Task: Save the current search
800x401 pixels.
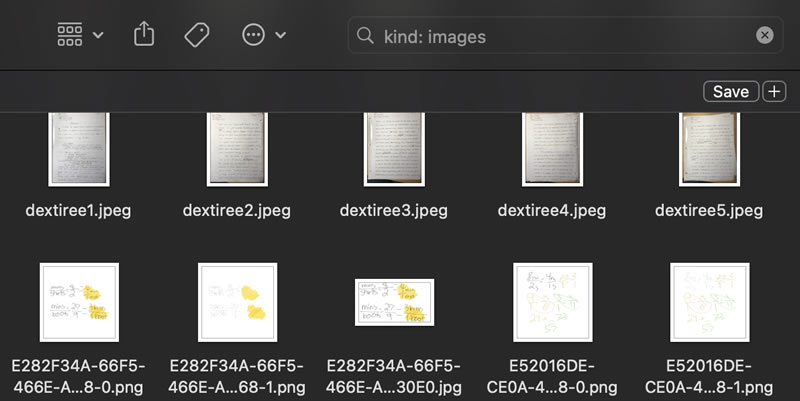Action: click(731, 92)
